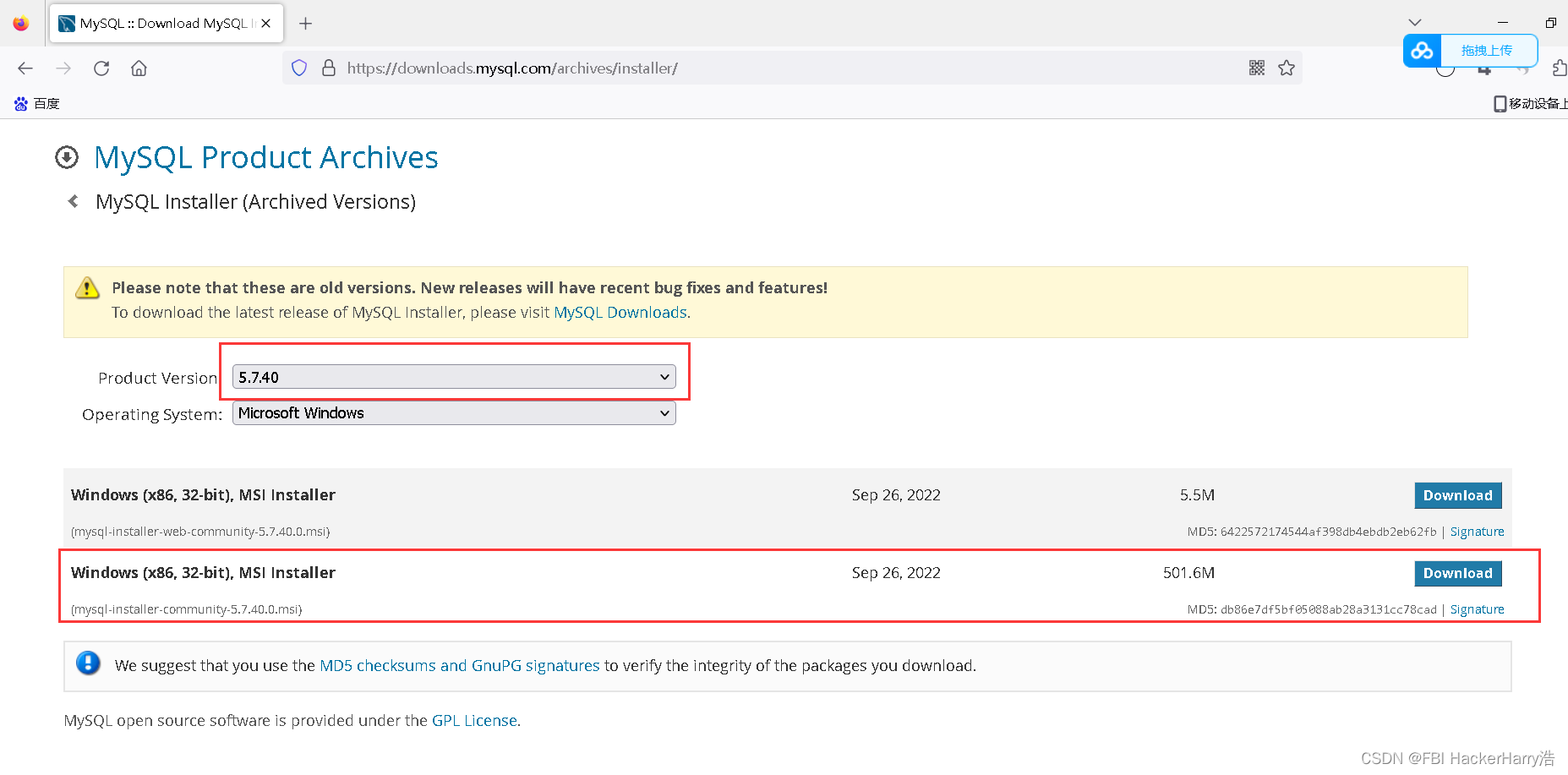This screenshot has height=775, width=1568.
Task: Click the 5.5M file size text
Action: (x=1197, y=495)
